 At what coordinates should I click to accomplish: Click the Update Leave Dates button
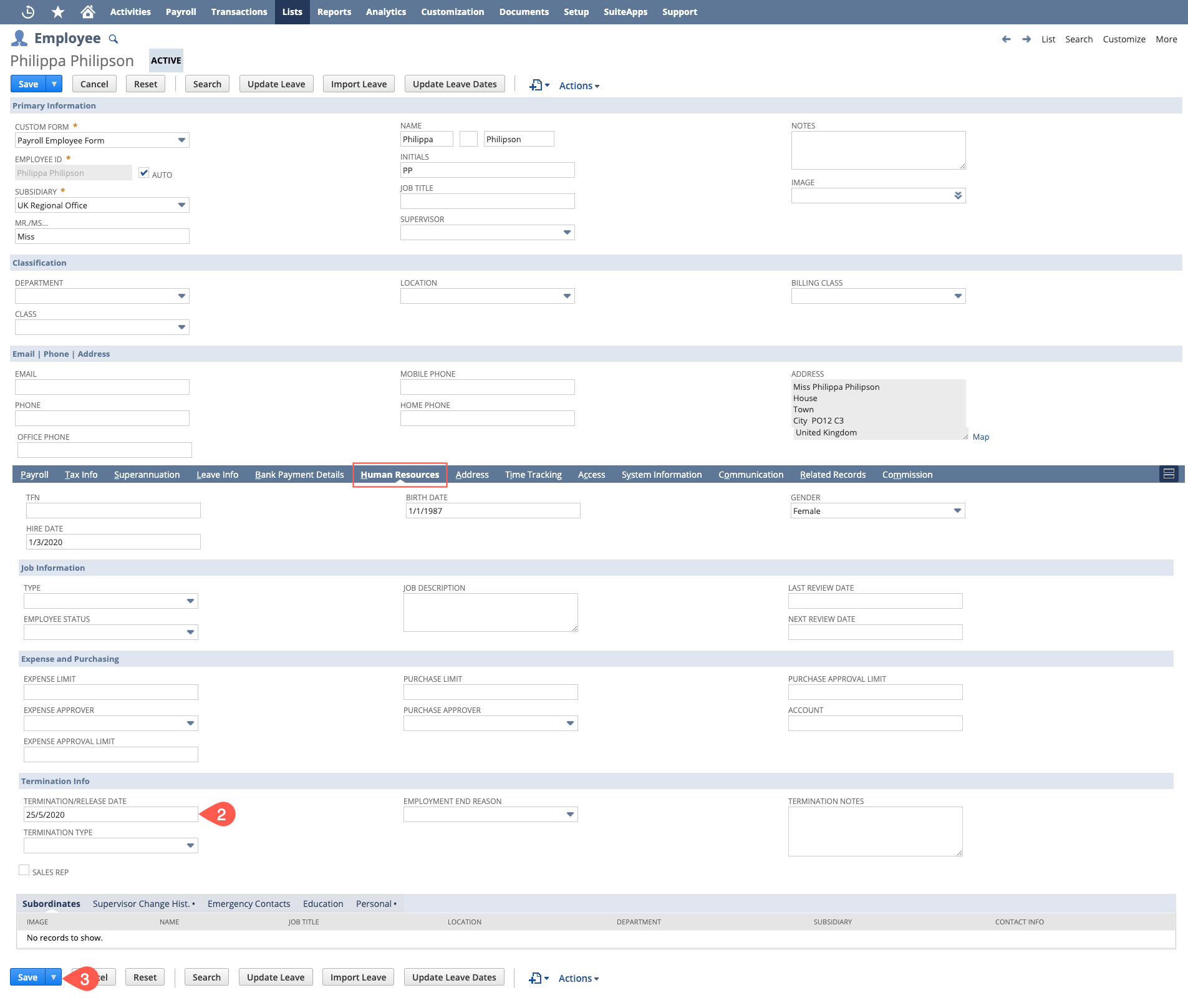[x=454, y=84]
